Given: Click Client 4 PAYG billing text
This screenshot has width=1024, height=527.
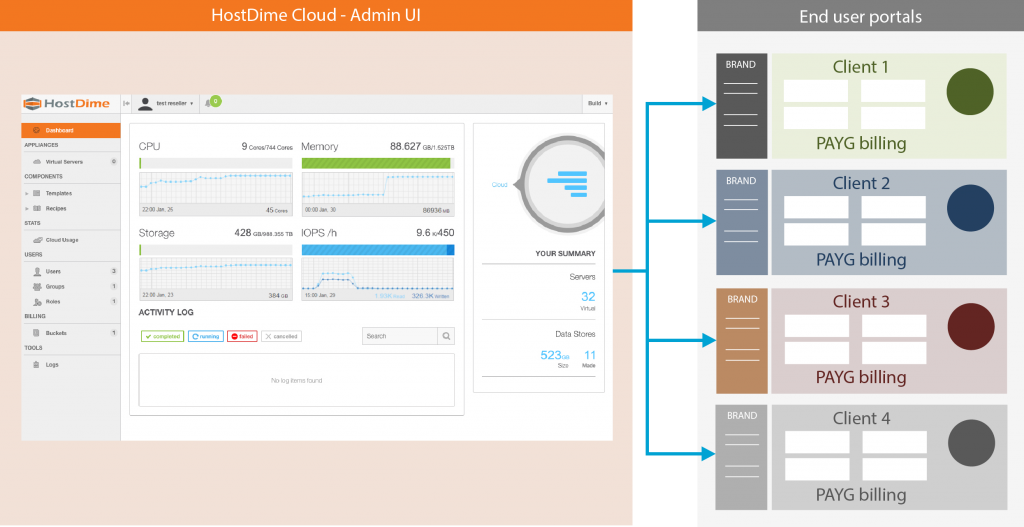Looking at the screenshot, I should [861, 495].
